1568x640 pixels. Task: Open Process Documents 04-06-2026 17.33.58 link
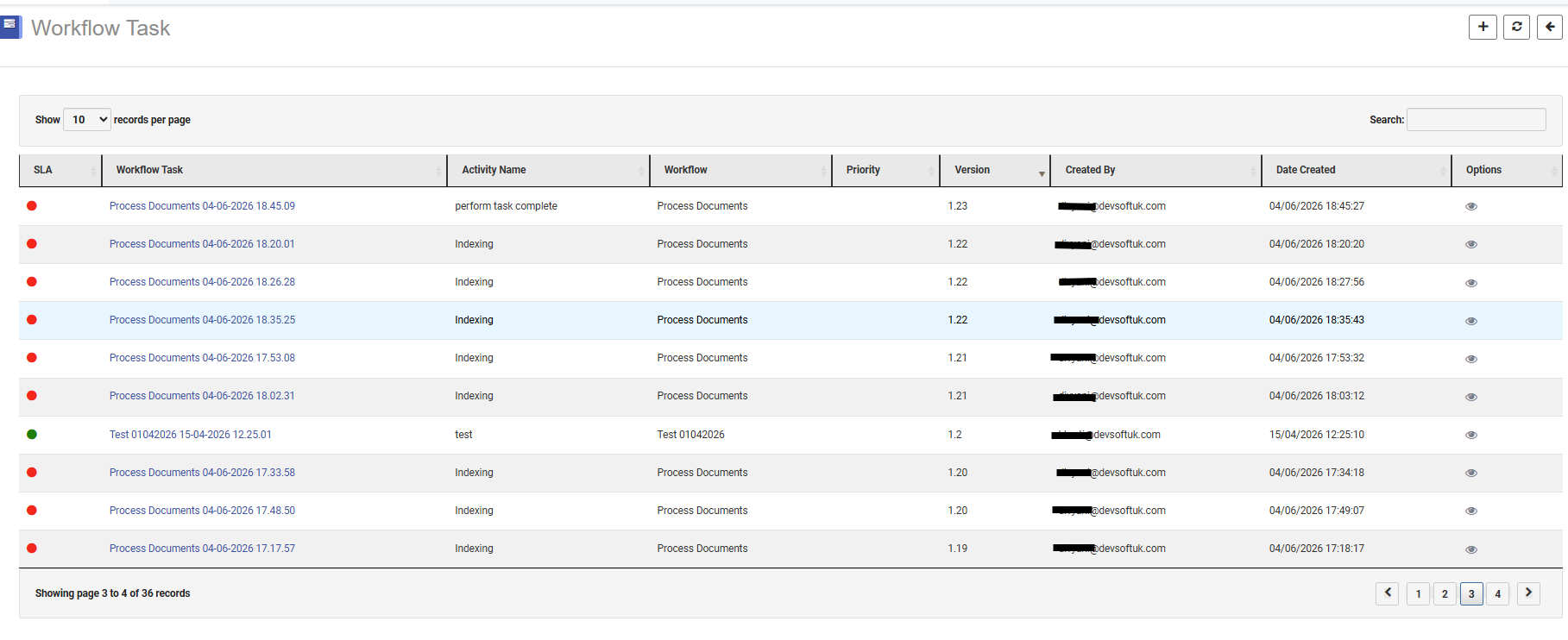pos(202,473)
